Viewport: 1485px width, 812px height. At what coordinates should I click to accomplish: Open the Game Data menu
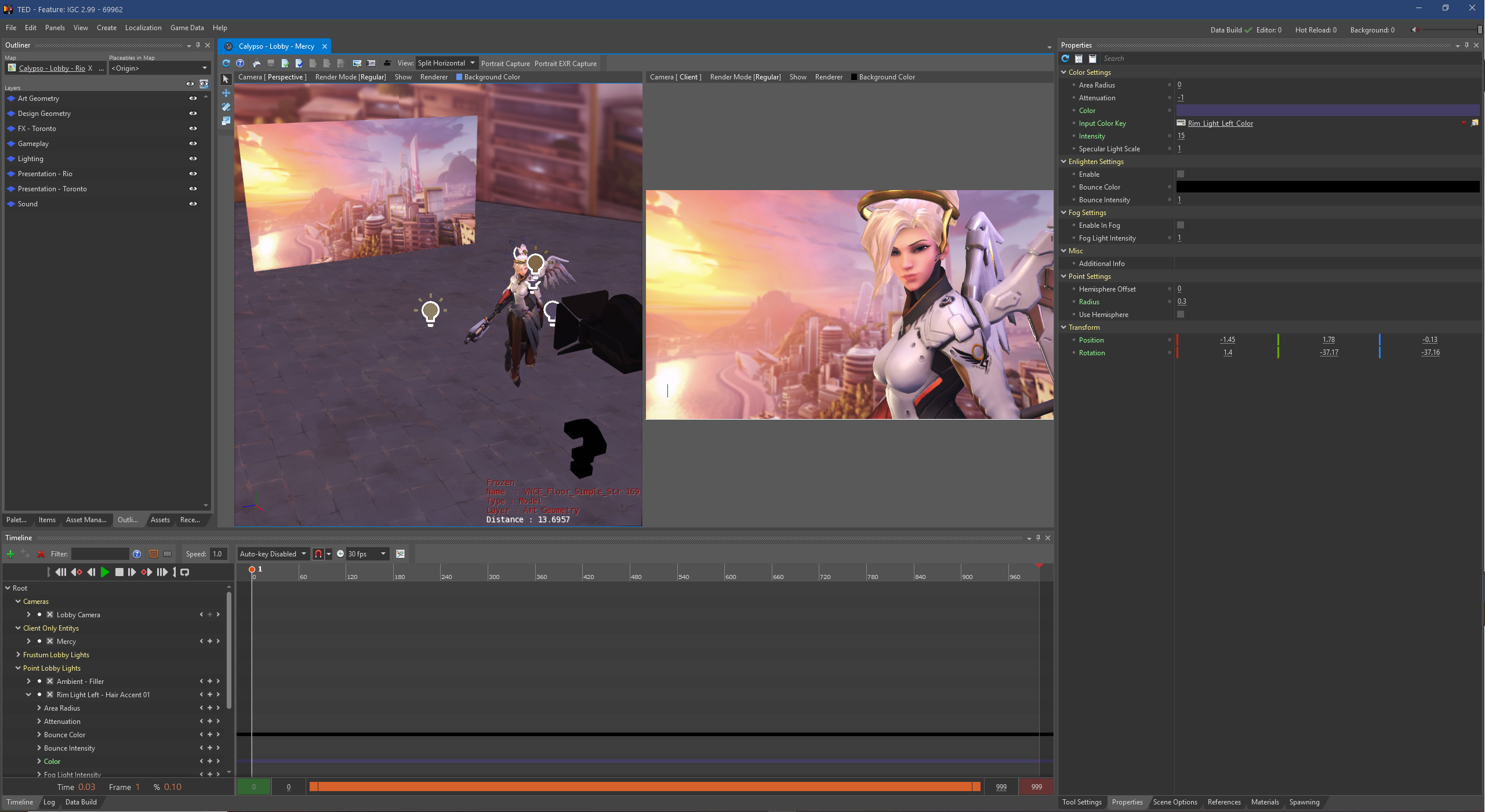[x=185, y=27]
